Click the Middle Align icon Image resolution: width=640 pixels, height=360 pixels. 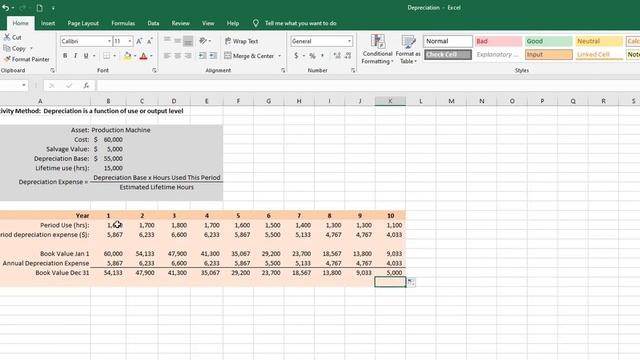178,41
